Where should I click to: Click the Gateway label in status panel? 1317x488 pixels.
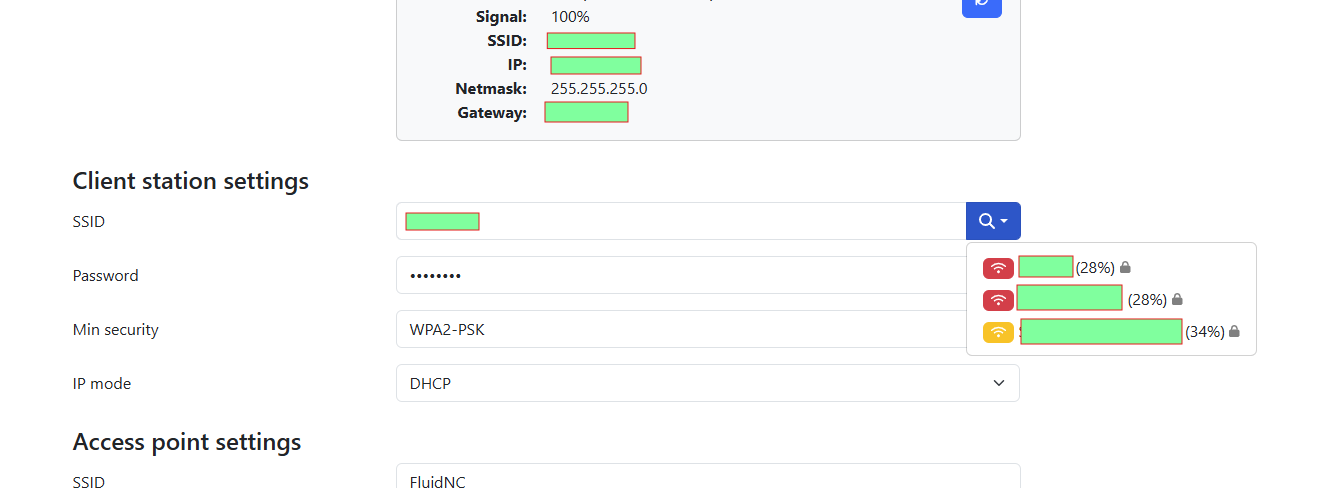pos(492,113)
